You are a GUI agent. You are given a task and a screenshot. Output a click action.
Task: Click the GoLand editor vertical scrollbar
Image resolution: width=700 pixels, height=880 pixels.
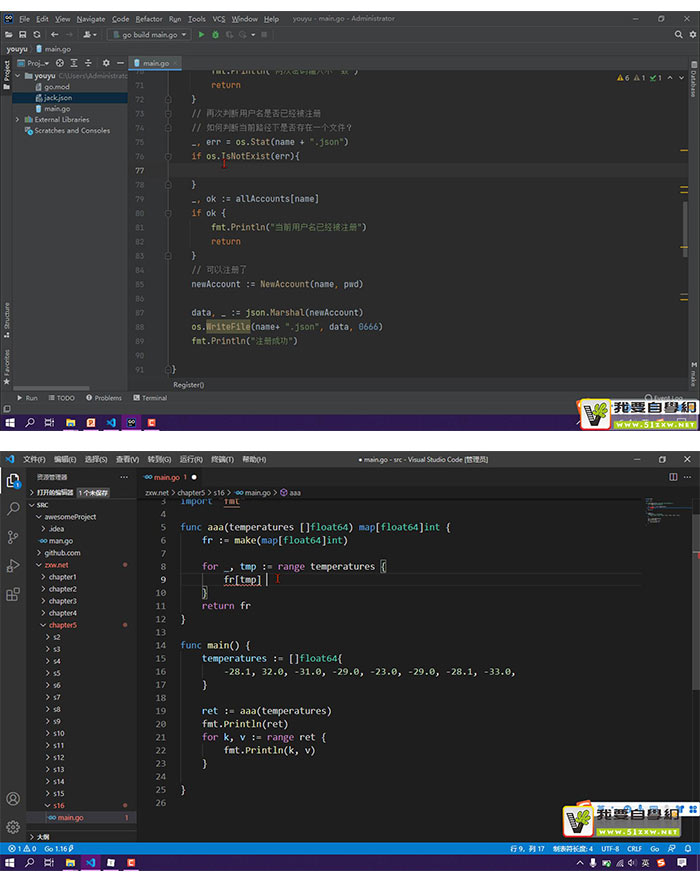coord(685,229)
